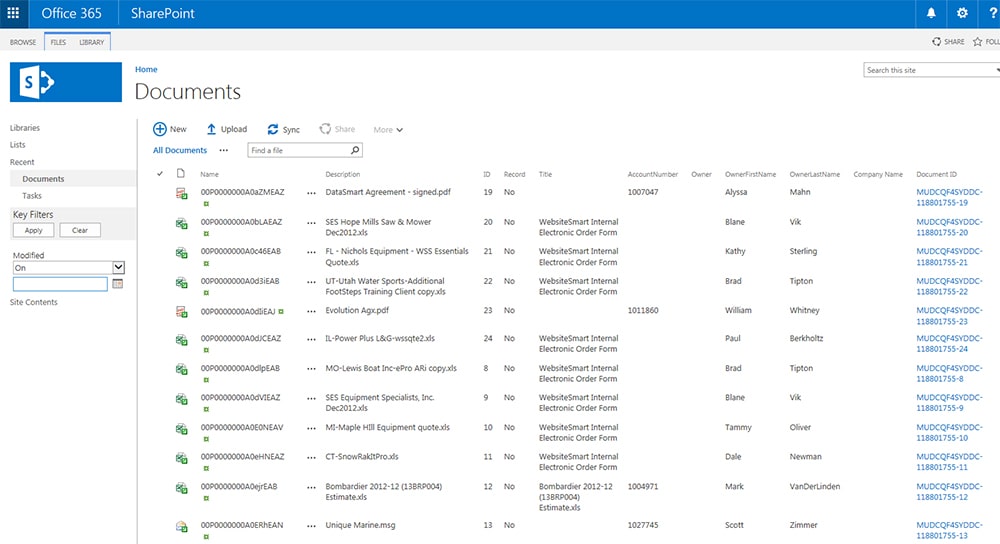This screenshot has width=1000, height=544.
Task: Click the Excel icon for SES Hope Mills row
Action: (182, 223)
